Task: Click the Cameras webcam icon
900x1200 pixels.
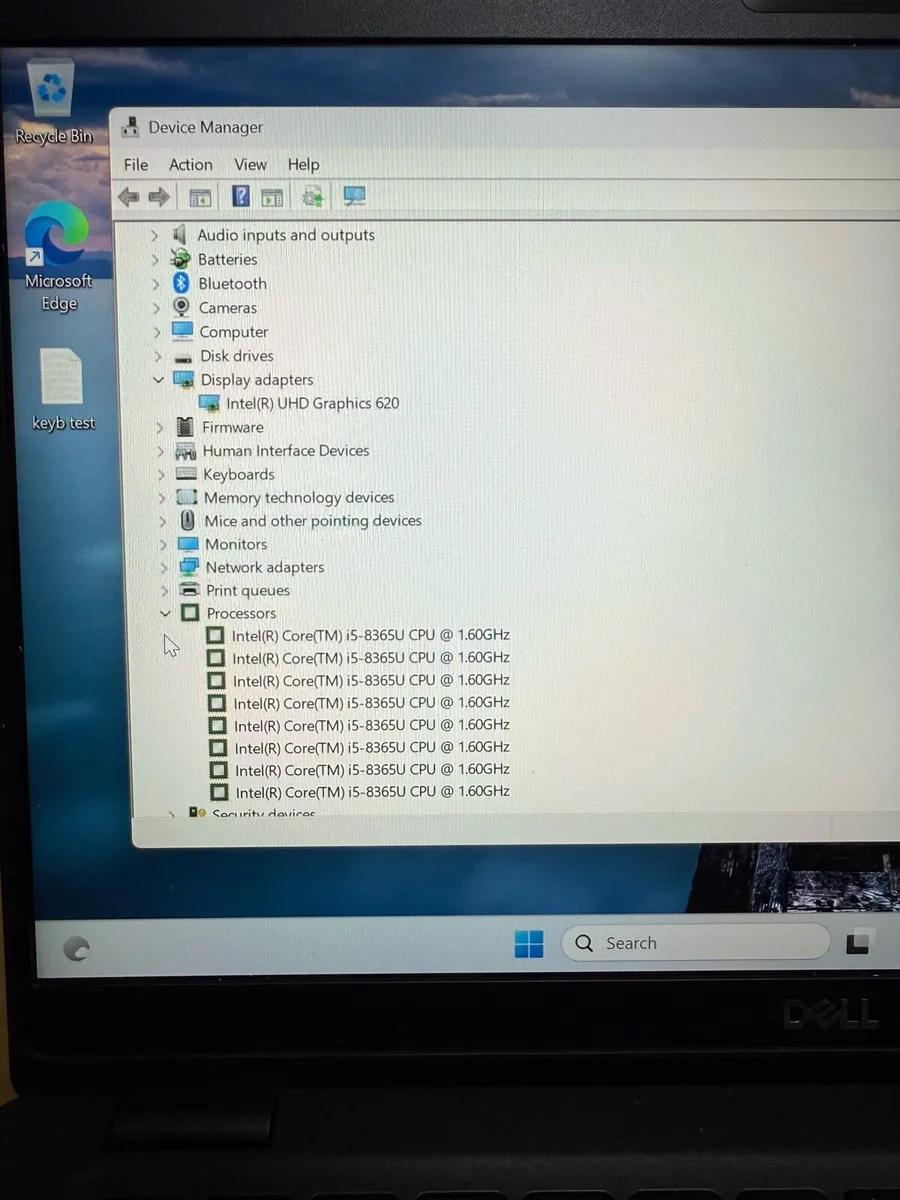Action: 182,307
